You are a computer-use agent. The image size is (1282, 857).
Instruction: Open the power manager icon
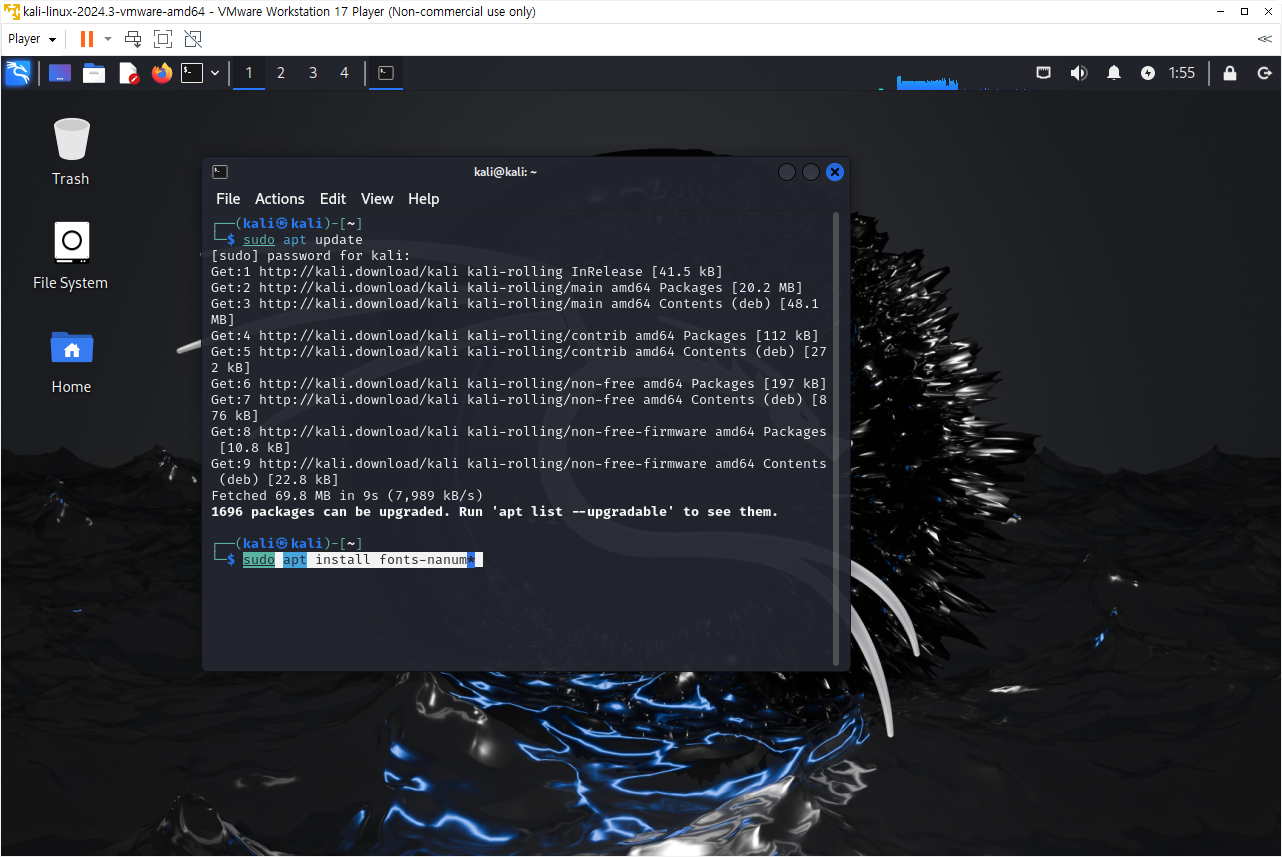(x=1148, y=73)
